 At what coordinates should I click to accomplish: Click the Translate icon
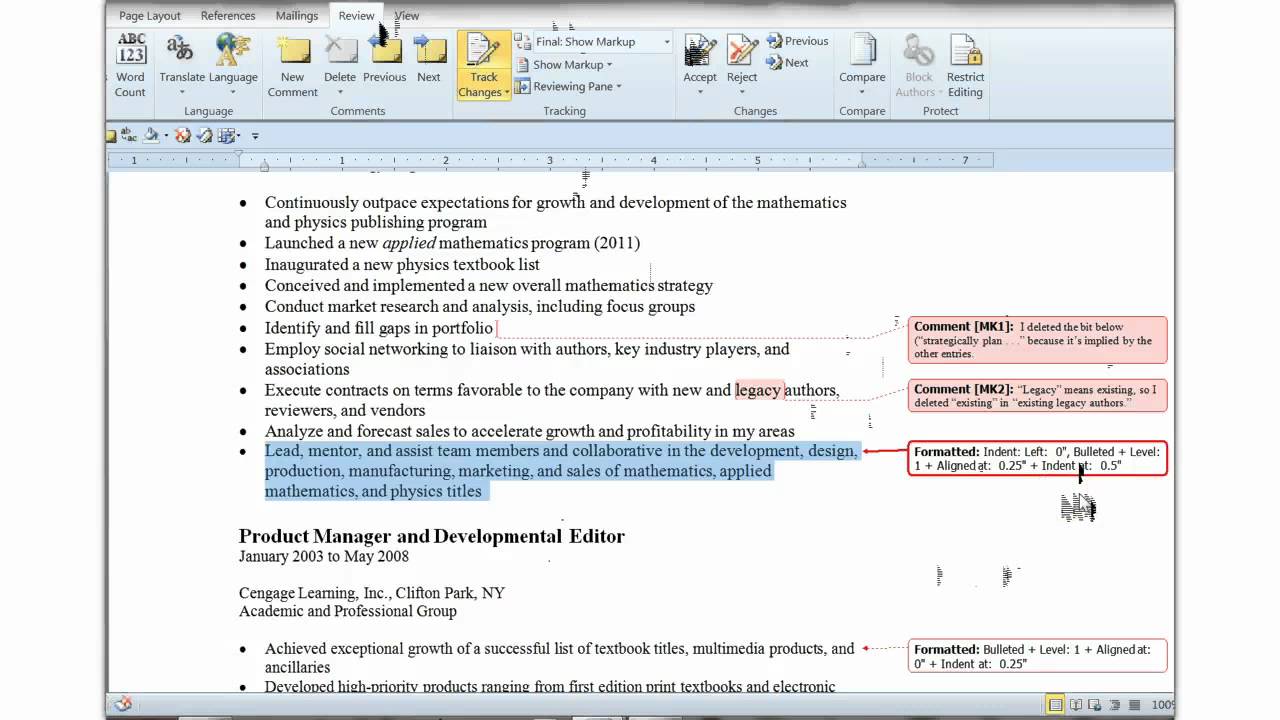(x=180, y=49)
